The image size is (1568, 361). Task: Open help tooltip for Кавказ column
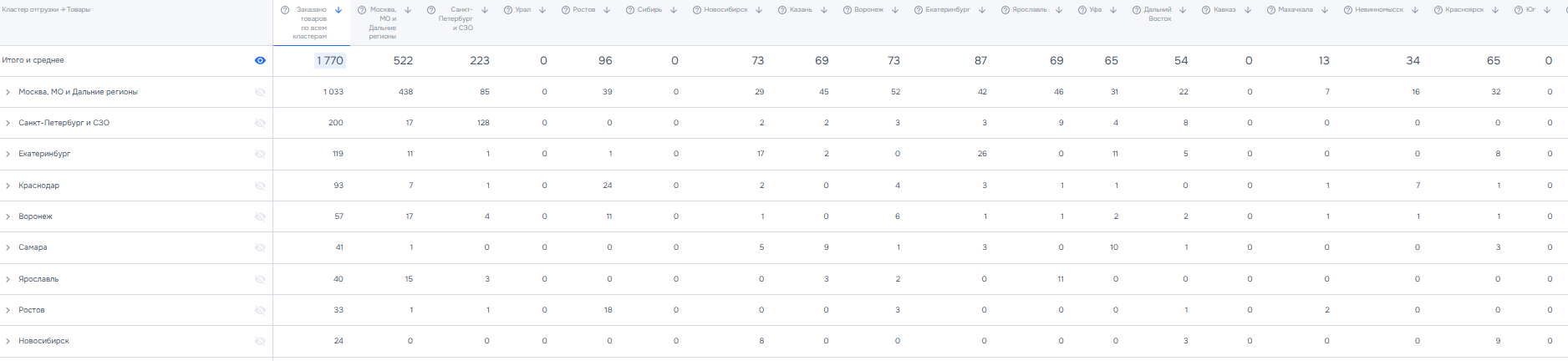[x=1206, y=10]
